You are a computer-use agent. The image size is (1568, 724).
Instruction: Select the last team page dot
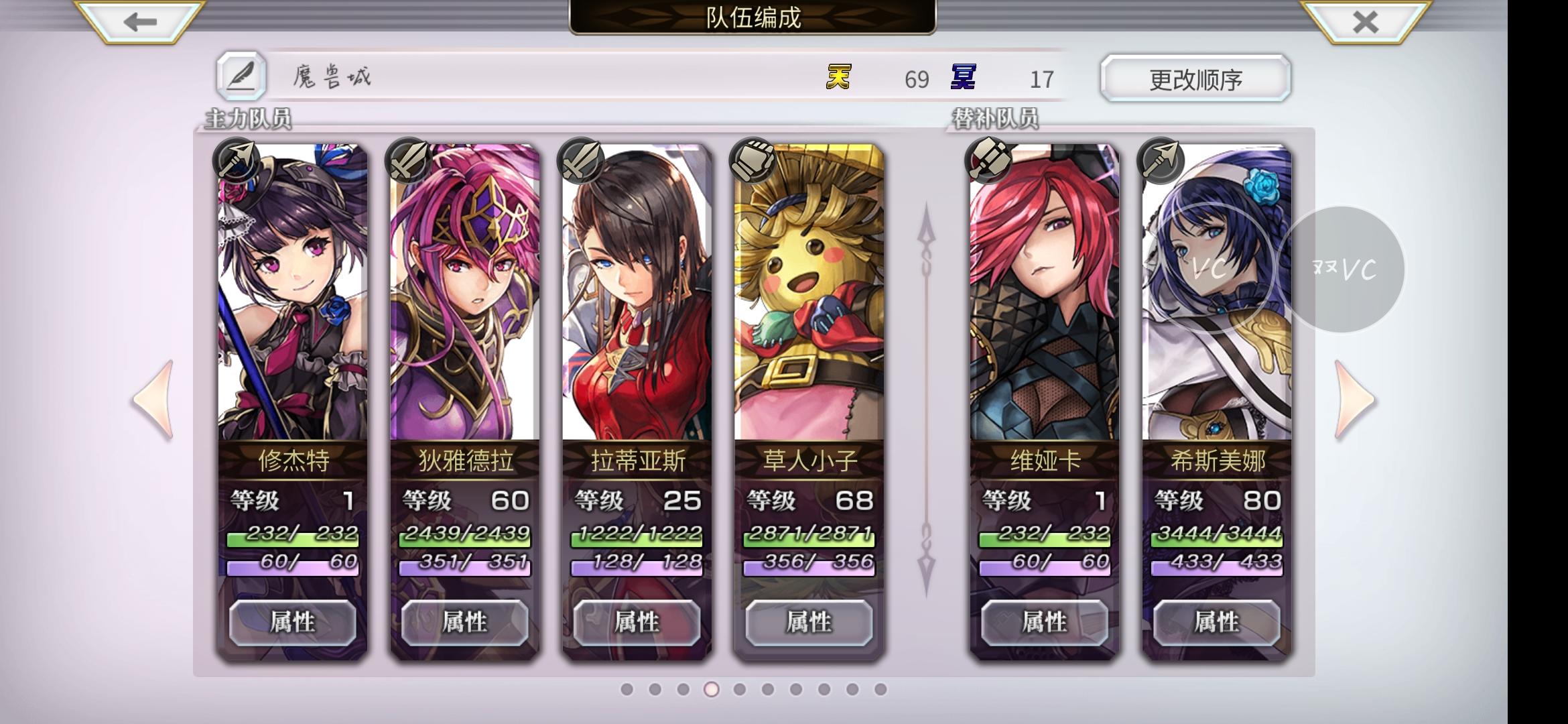[880, 689]
